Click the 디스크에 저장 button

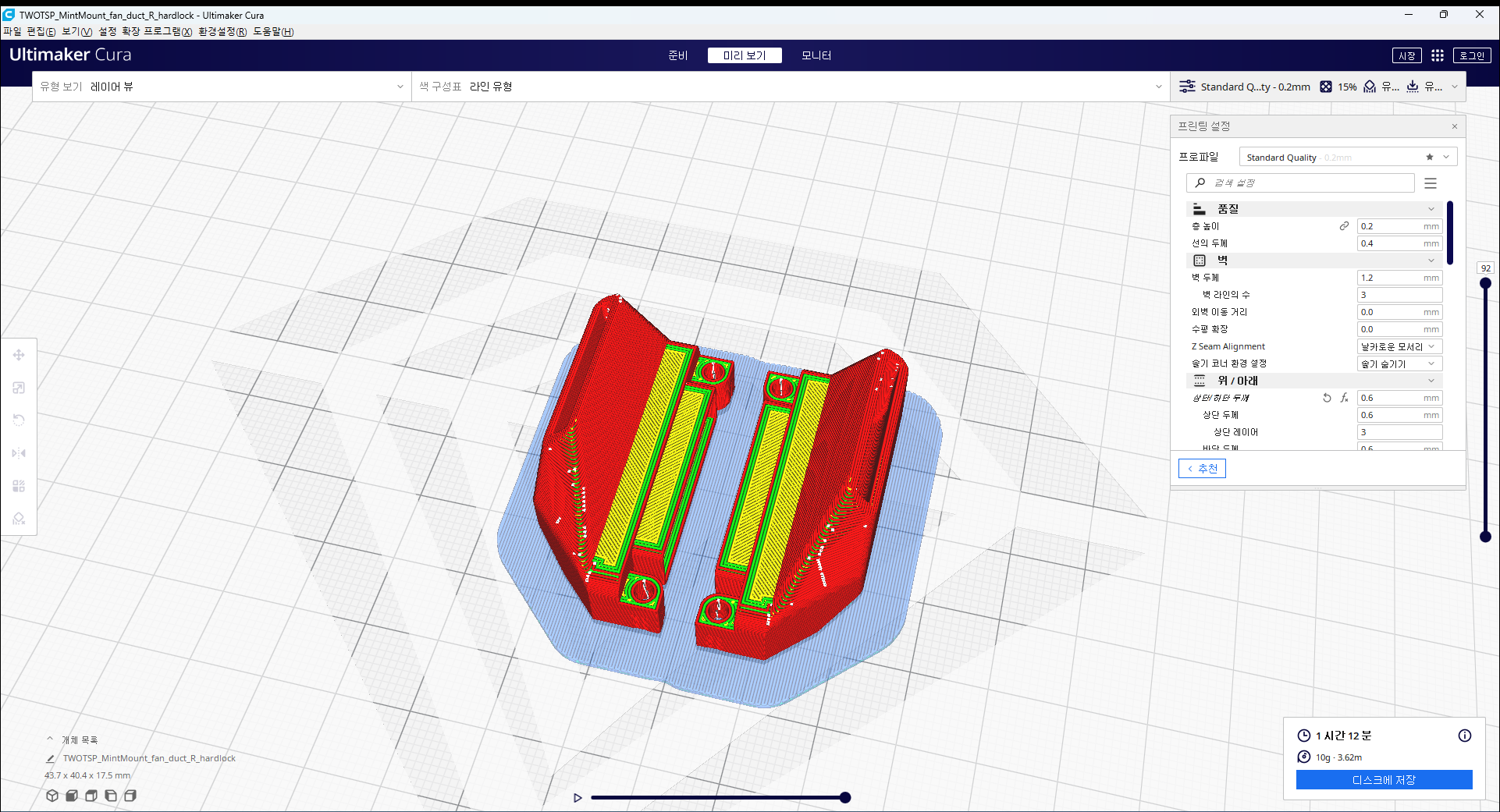pos(1384,780)
